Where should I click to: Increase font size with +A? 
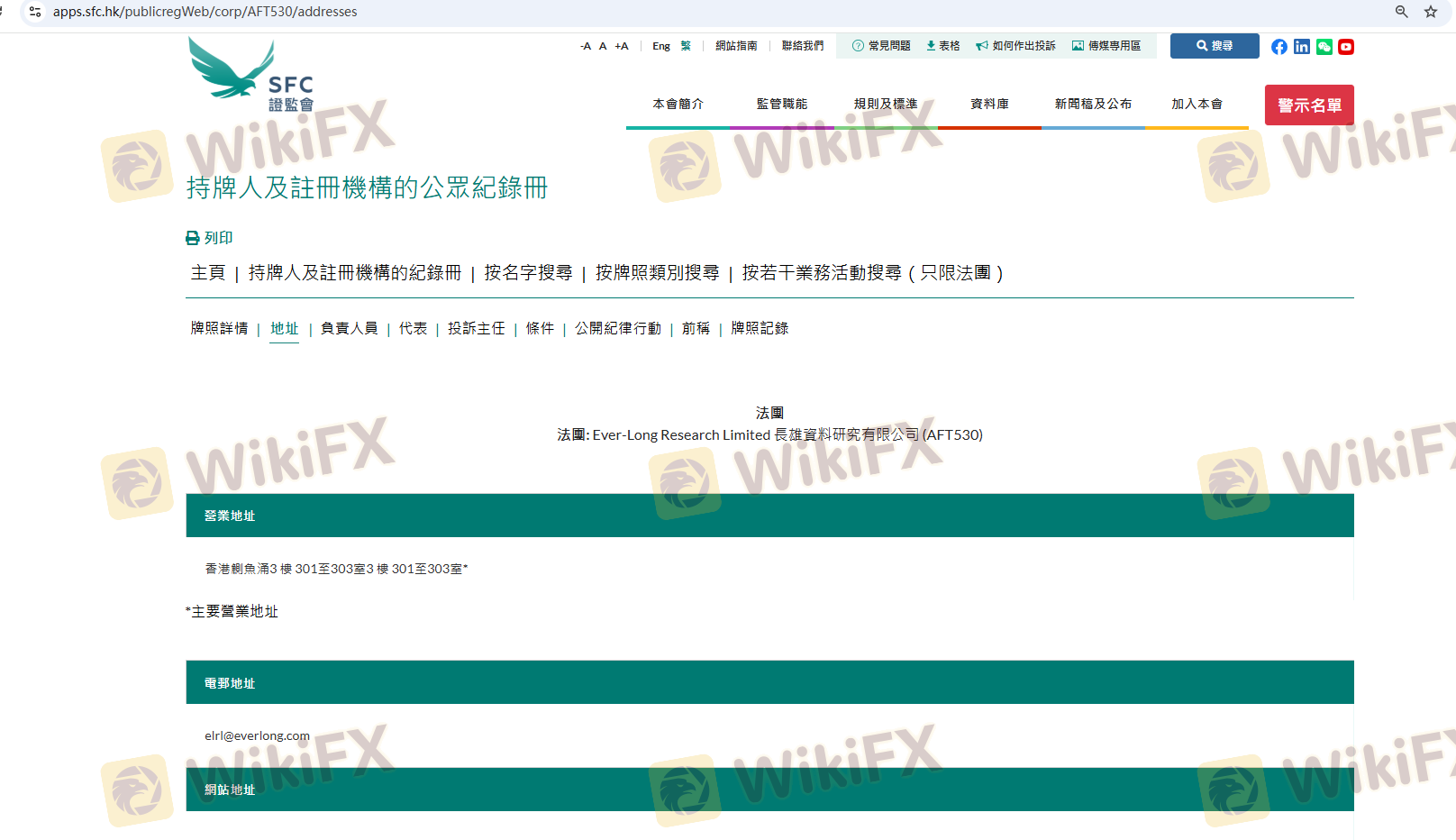[622, 46]
